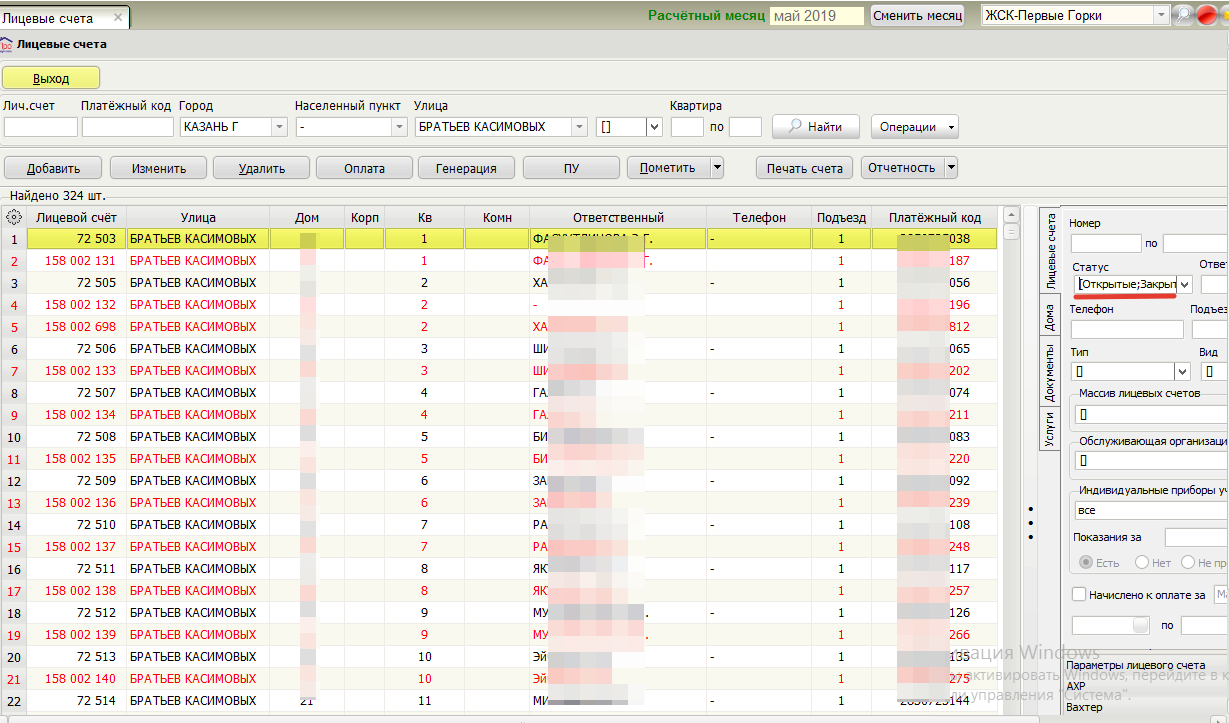This screenshot has width=1229, height=723.
Task: Switch to the Дома vertical tab
Action: 1049,317
